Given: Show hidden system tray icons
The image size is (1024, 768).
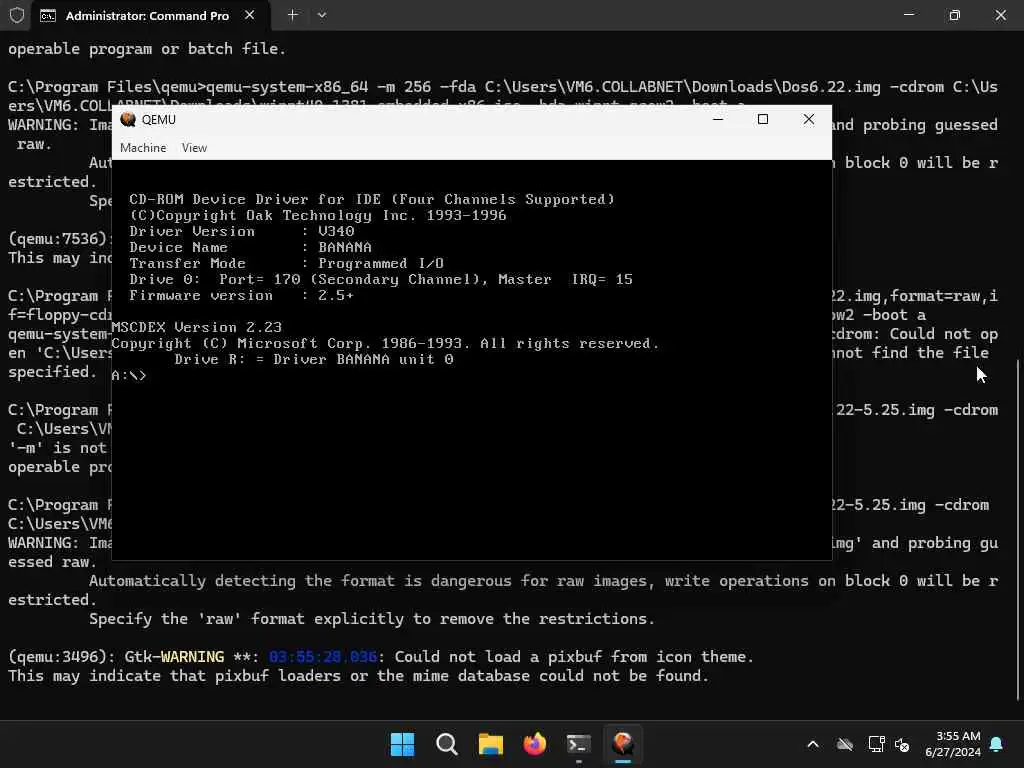Looking at the screenshot, I should tap(813, 744).
